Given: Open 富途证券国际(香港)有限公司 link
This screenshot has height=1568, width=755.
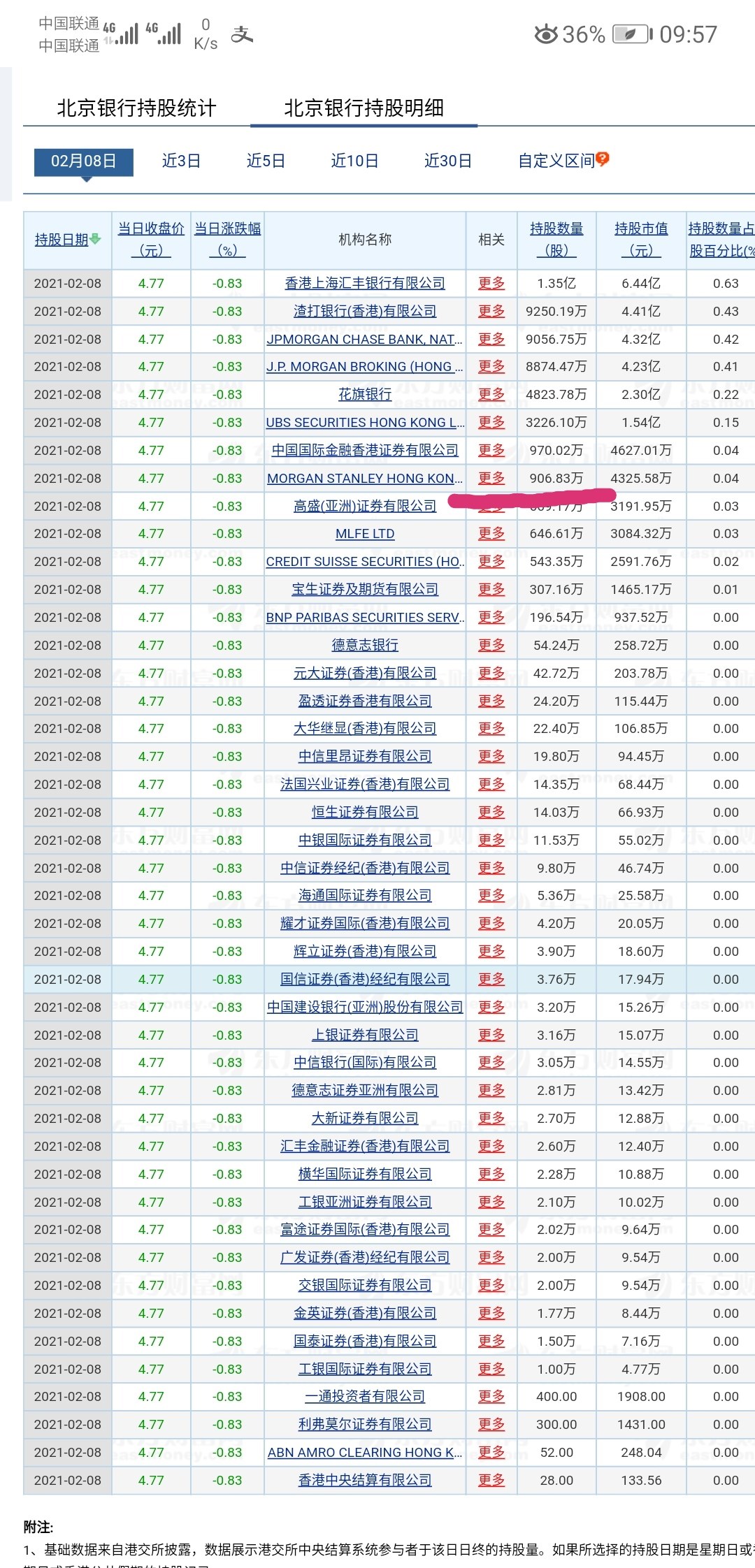Looking at the screenshot, I should pos(365,1230).
